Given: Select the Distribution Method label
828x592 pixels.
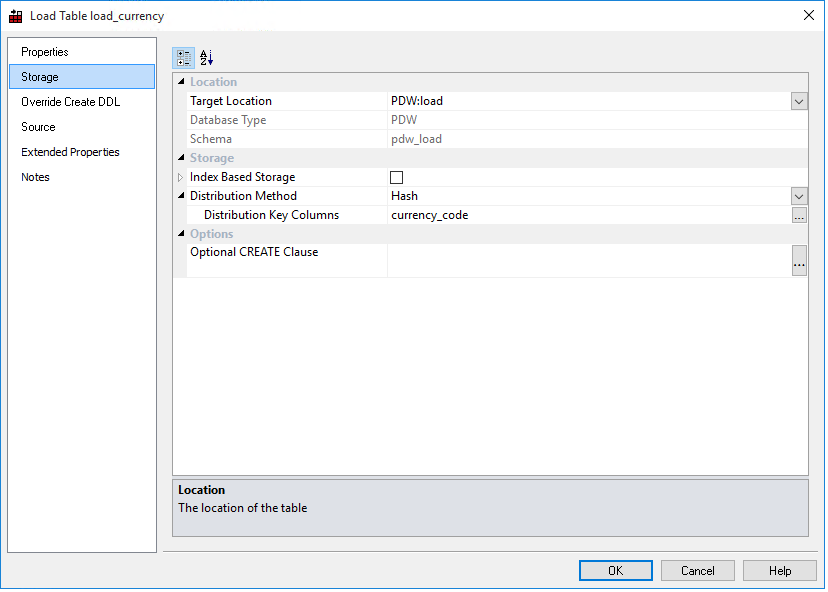Looking at the screenshot, I should click(243, 196).
